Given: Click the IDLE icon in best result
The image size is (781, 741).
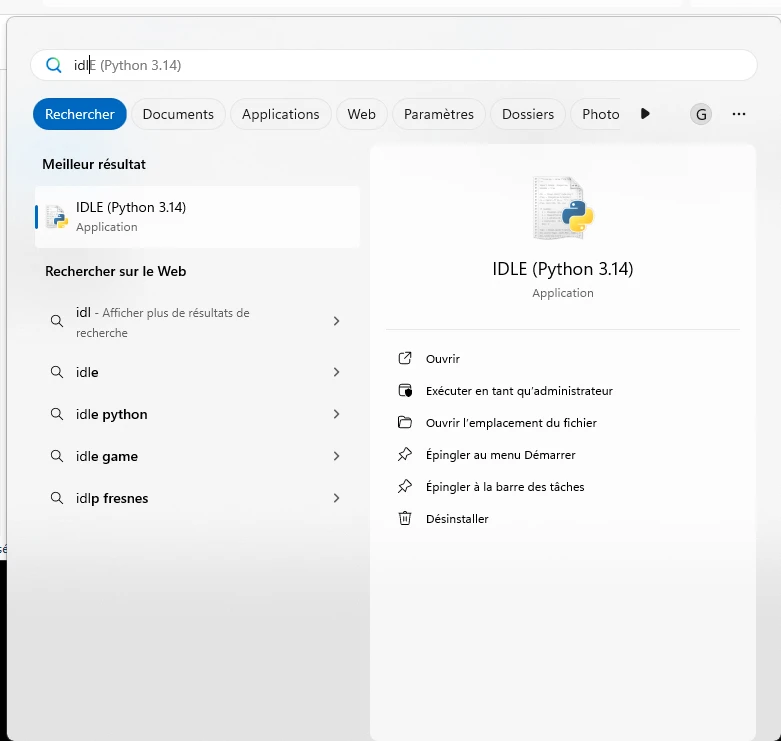Looking at the screenshot, I should pos(57,217).
